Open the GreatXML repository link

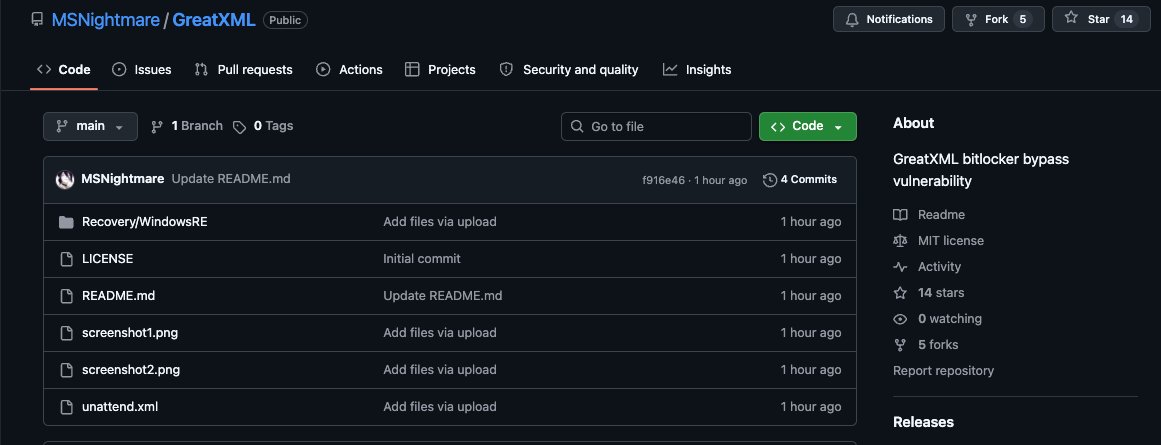point(214,20)
